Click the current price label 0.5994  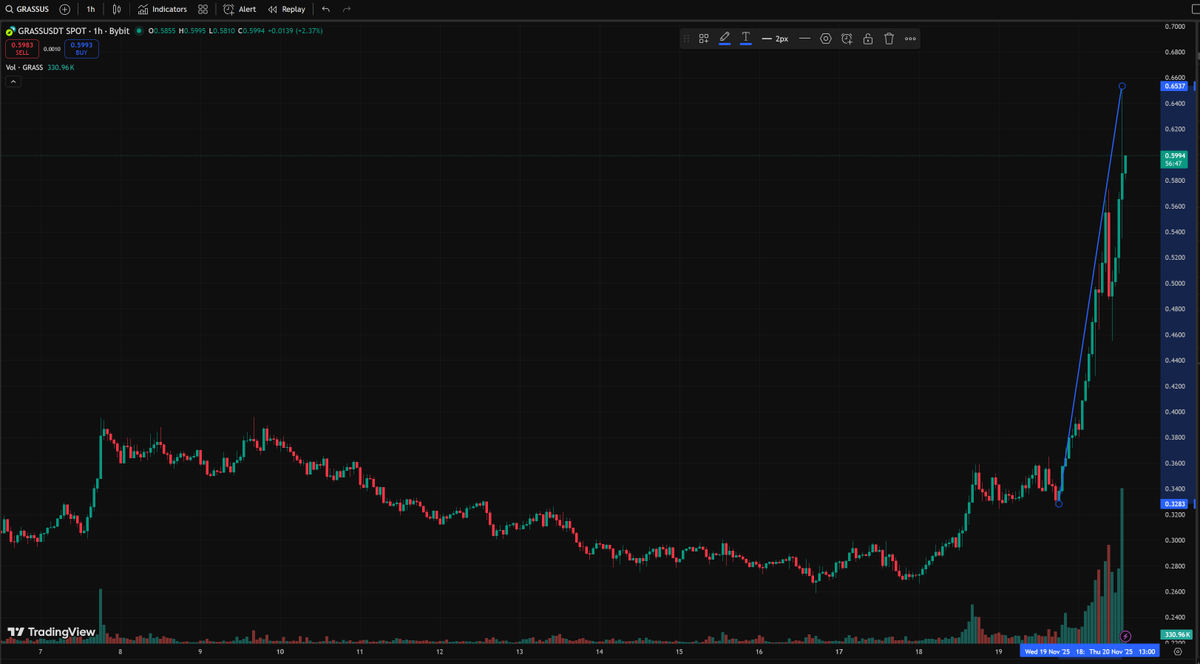[x=1174, y=159]
